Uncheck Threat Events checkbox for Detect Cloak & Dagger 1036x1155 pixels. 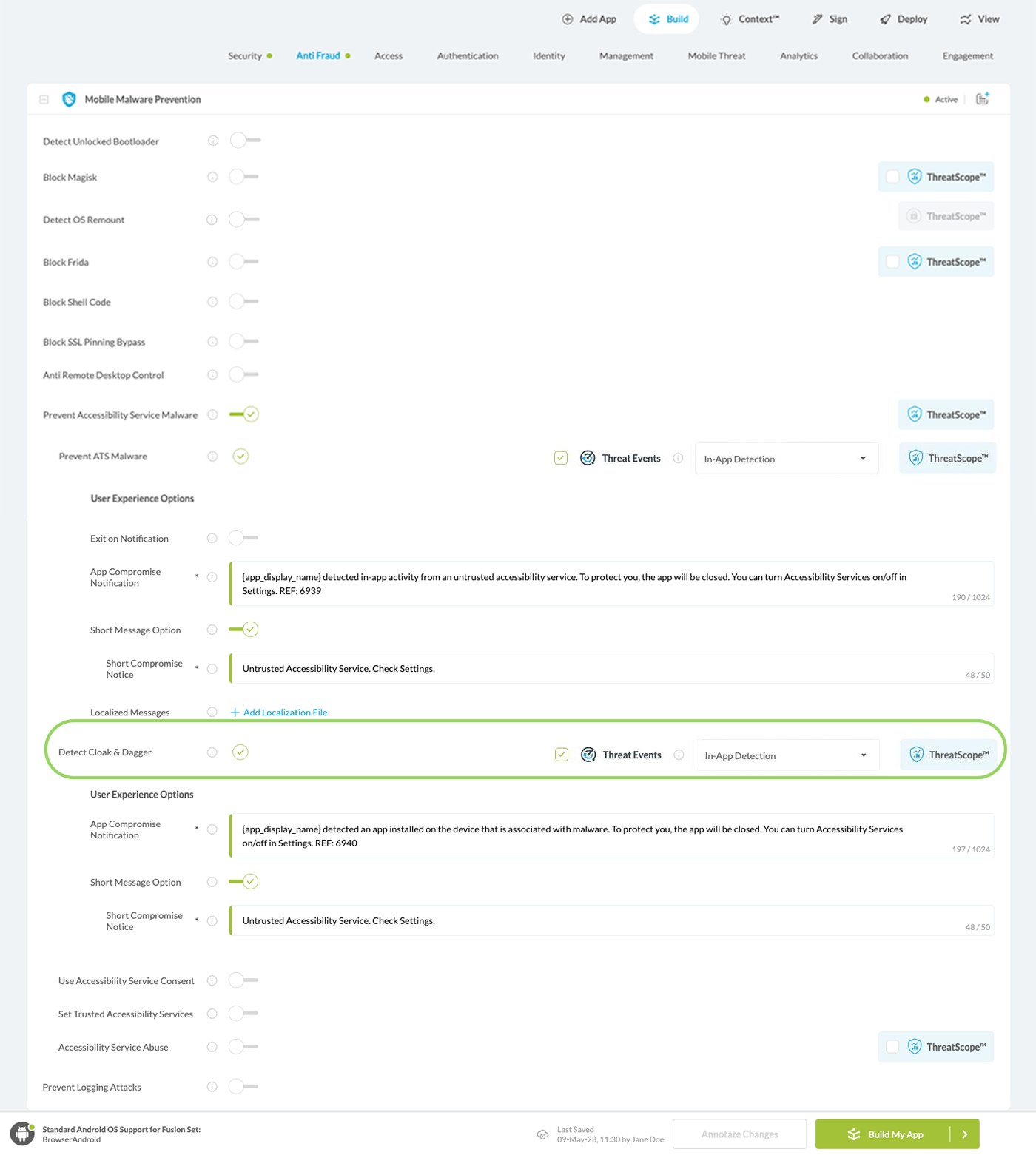[562, 755]
